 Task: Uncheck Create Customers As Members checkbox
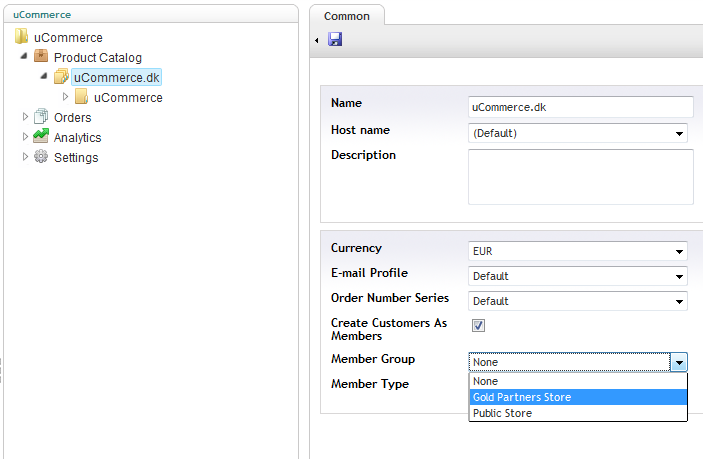[x=478, y=325]
